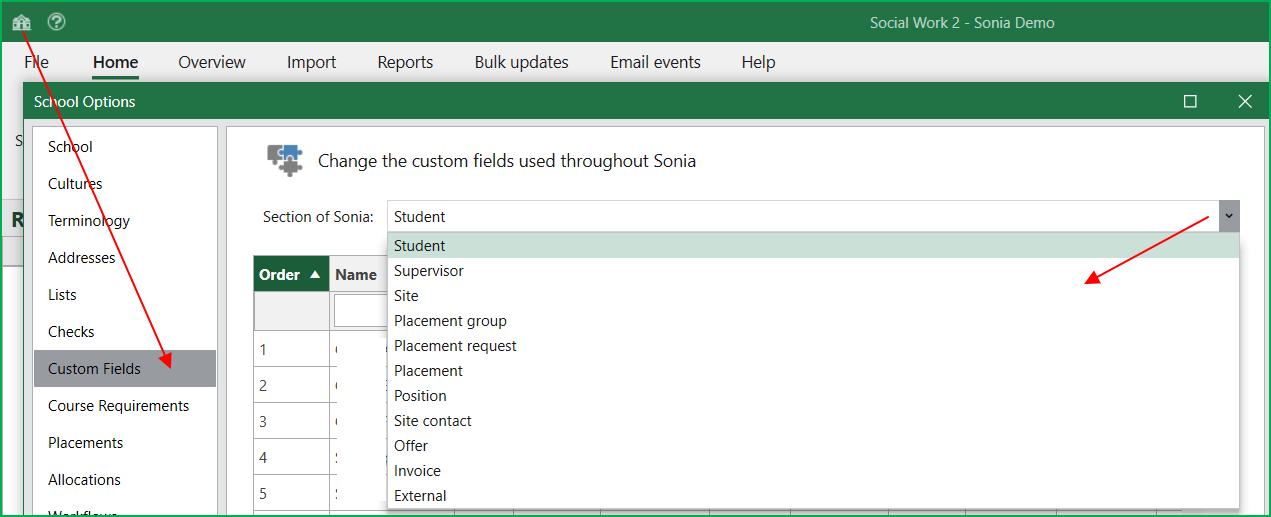Image resolution: width=1271 pixels, height=517 pixels.
Task: Choose External from the dropdown list
Action: click(813, 496)
